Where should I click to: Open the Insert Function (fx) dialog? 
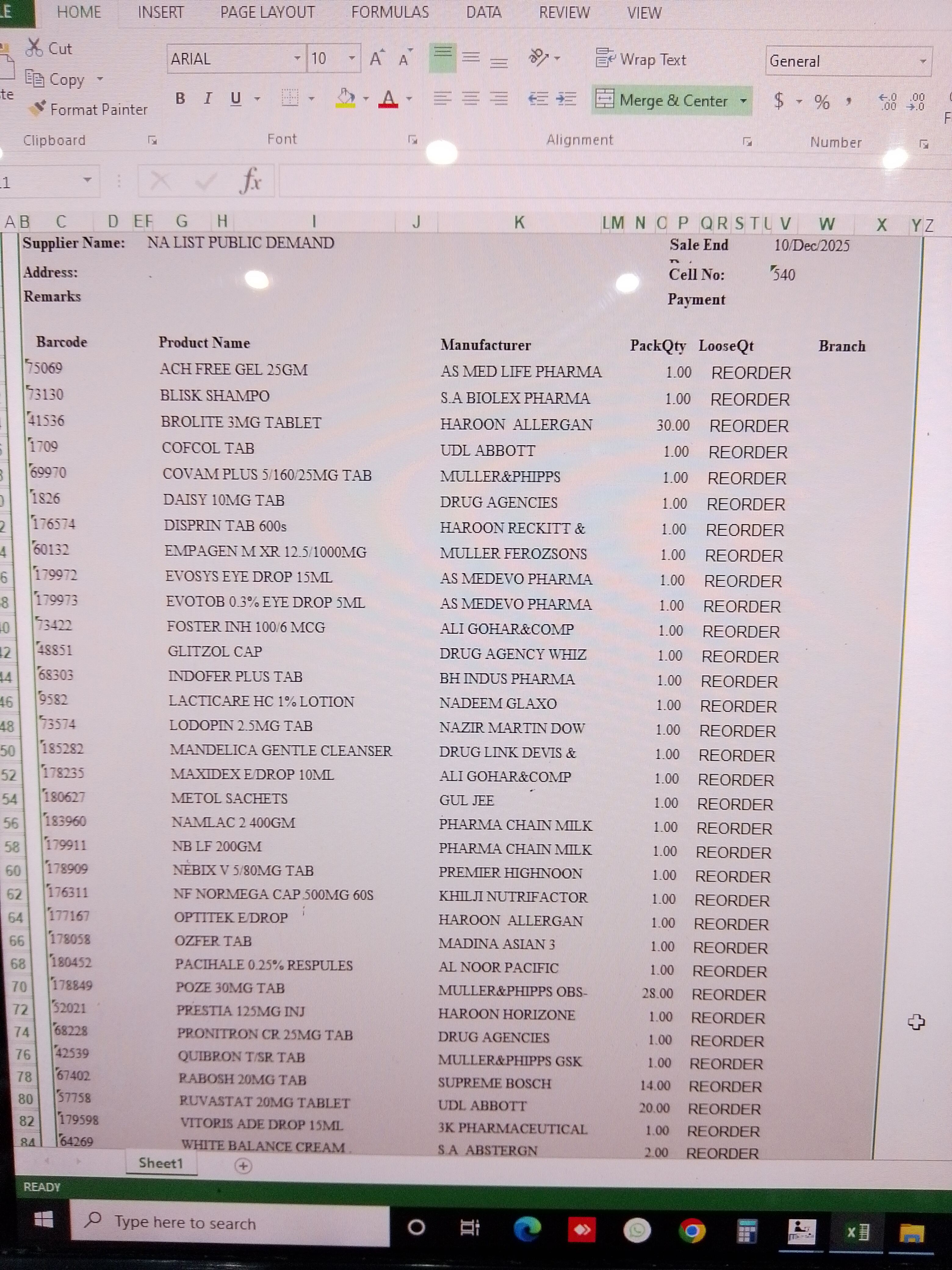(251, 180)
